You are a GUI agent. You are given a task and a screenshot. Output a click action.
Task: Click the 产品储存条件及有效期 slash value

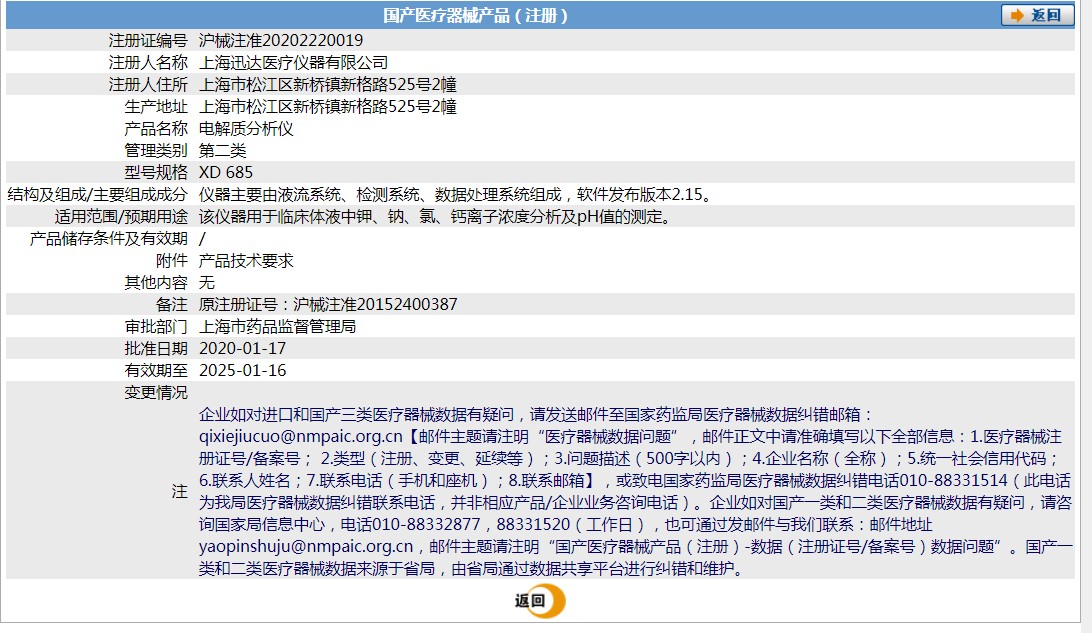(x=202, y=239)
